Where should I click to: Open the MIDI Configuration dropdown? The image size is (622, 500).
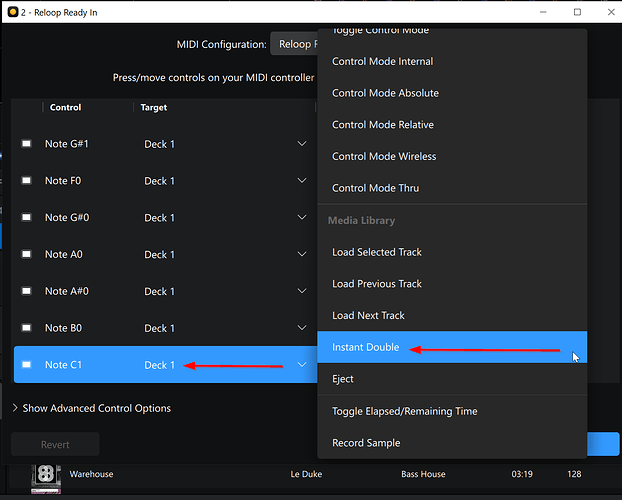pos(294,44)
